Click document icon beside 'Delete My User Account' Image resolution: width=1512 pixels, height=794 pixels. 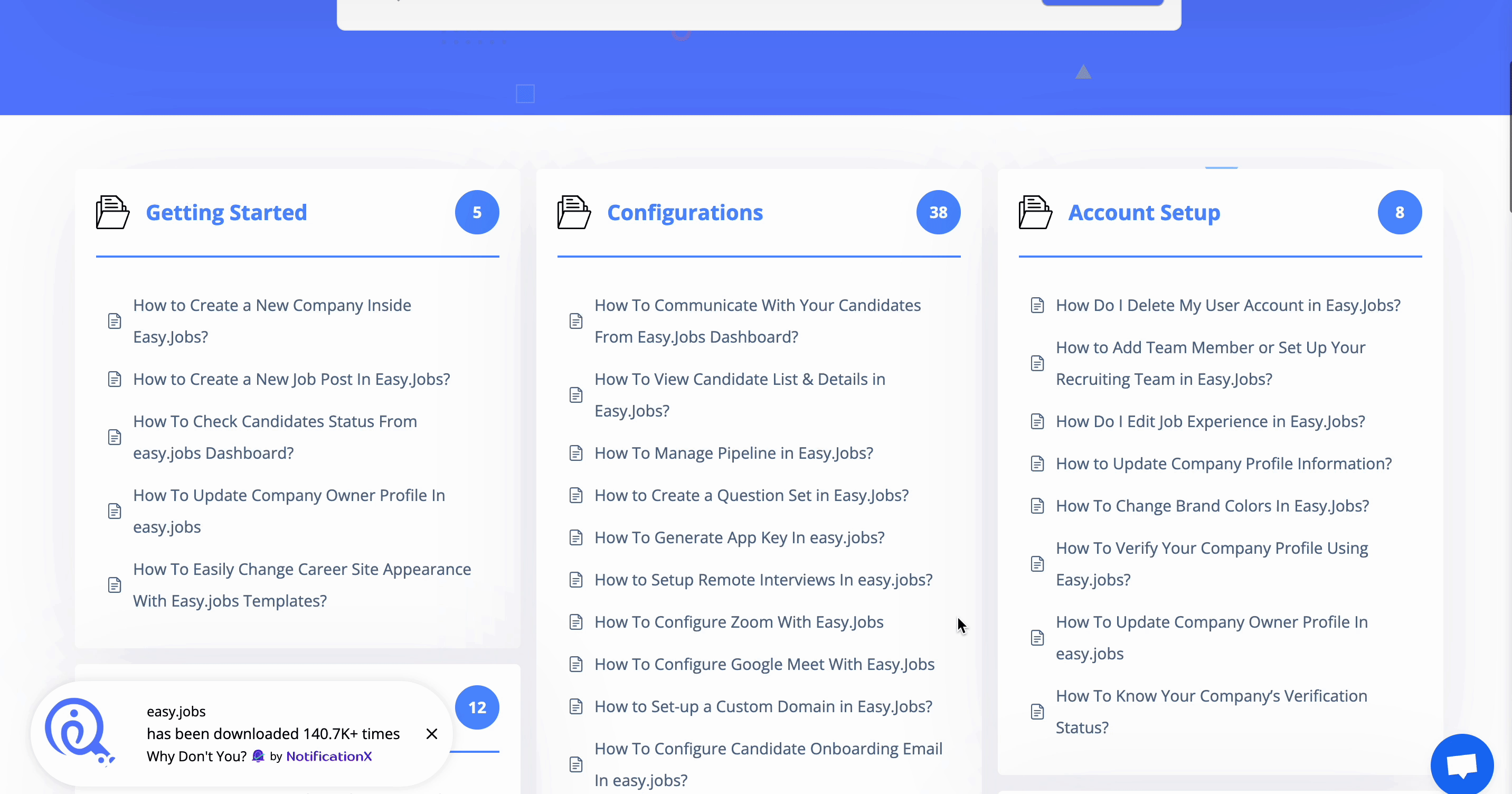click(1037, 305)
